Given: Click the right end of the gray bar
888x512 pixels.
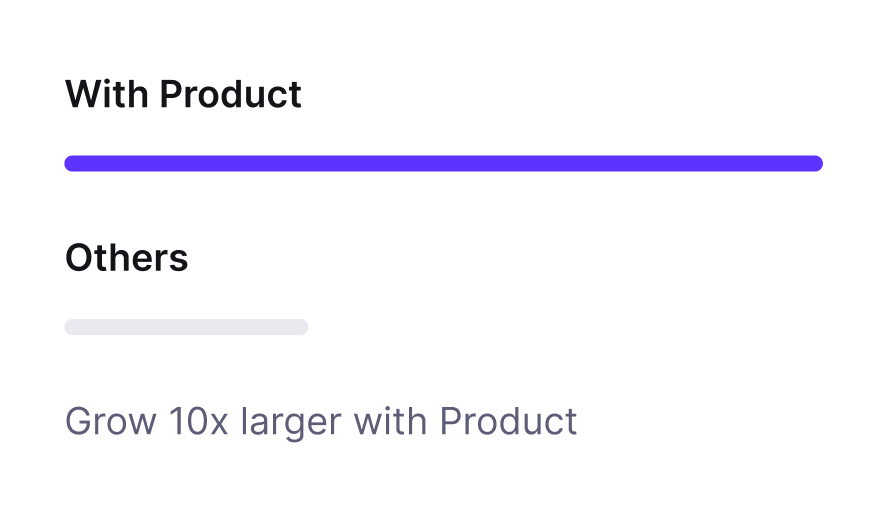Looking at the screenshot, I should point(301,327).
